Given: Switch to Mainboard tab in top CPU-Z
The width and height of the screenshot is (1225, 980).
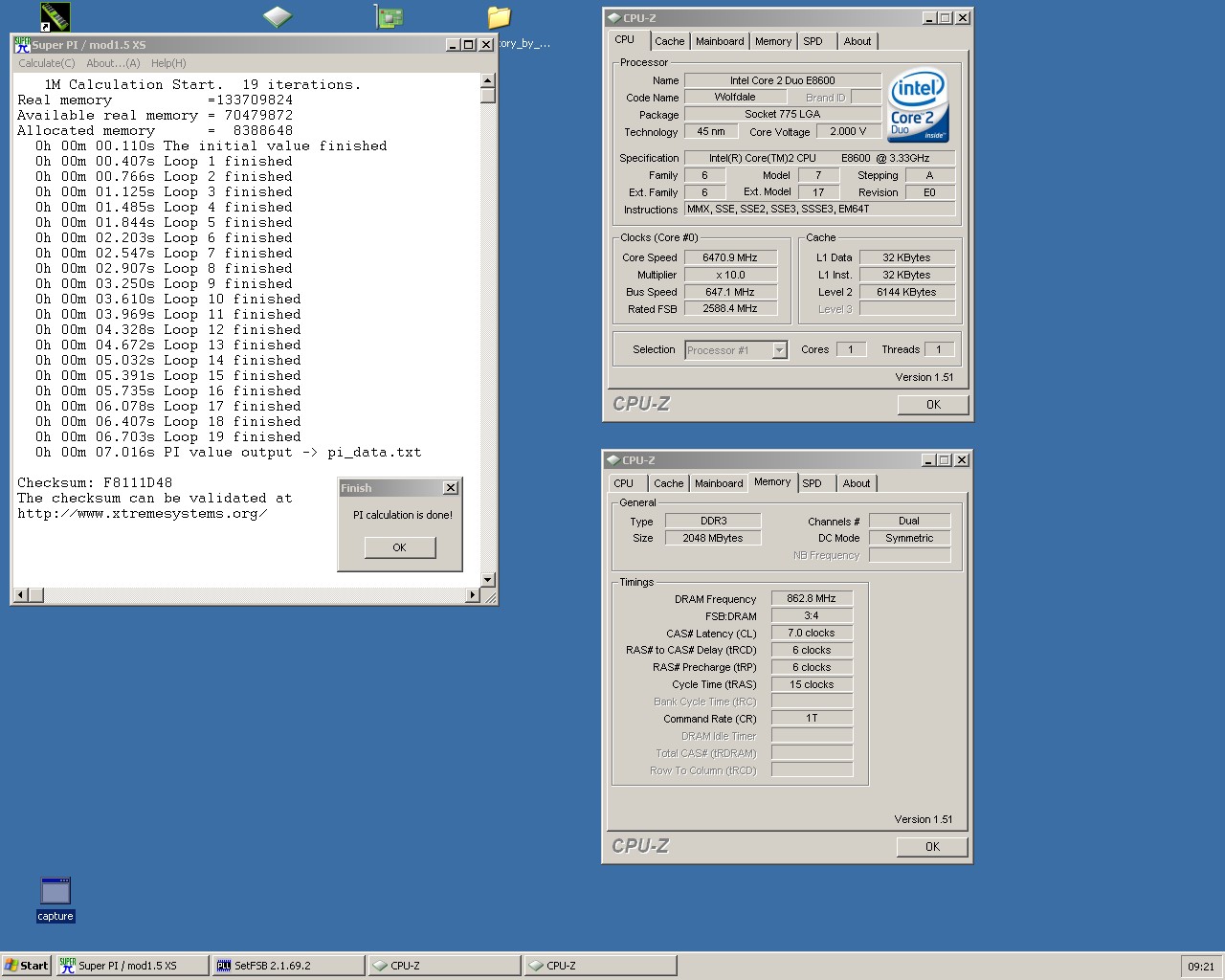Looking at the screenshot, I should [x=720, y=41].
